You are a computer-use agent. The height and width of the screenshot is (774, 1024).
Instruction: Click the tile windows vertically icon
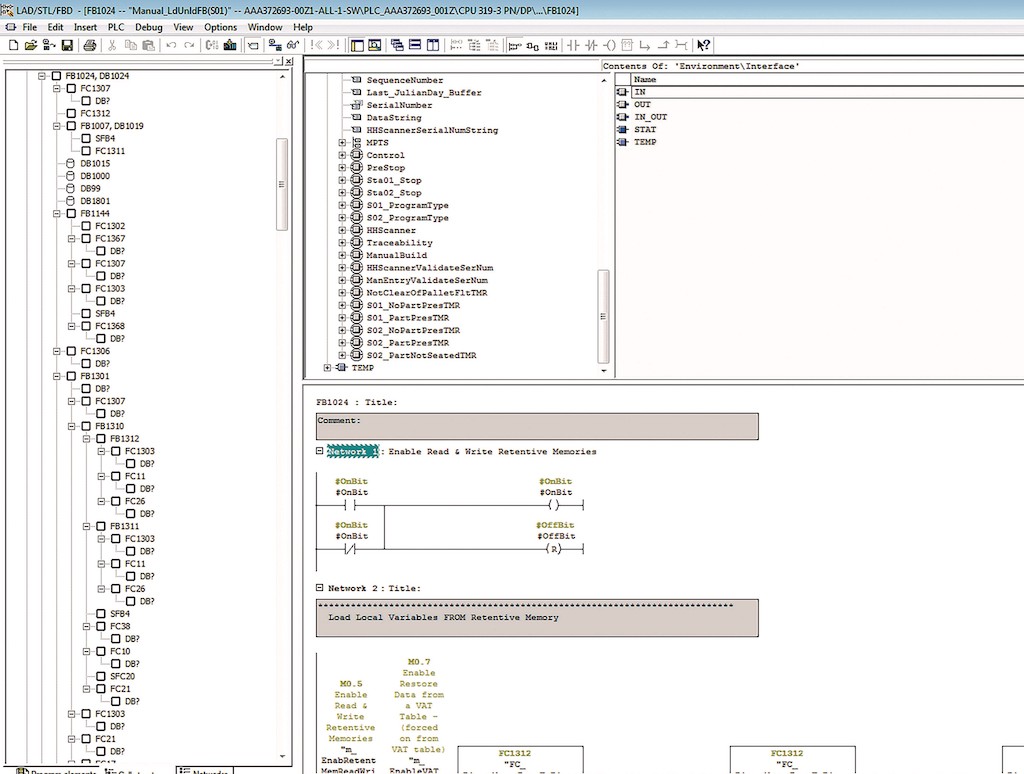pyautogui.click(x=432, y=45)
